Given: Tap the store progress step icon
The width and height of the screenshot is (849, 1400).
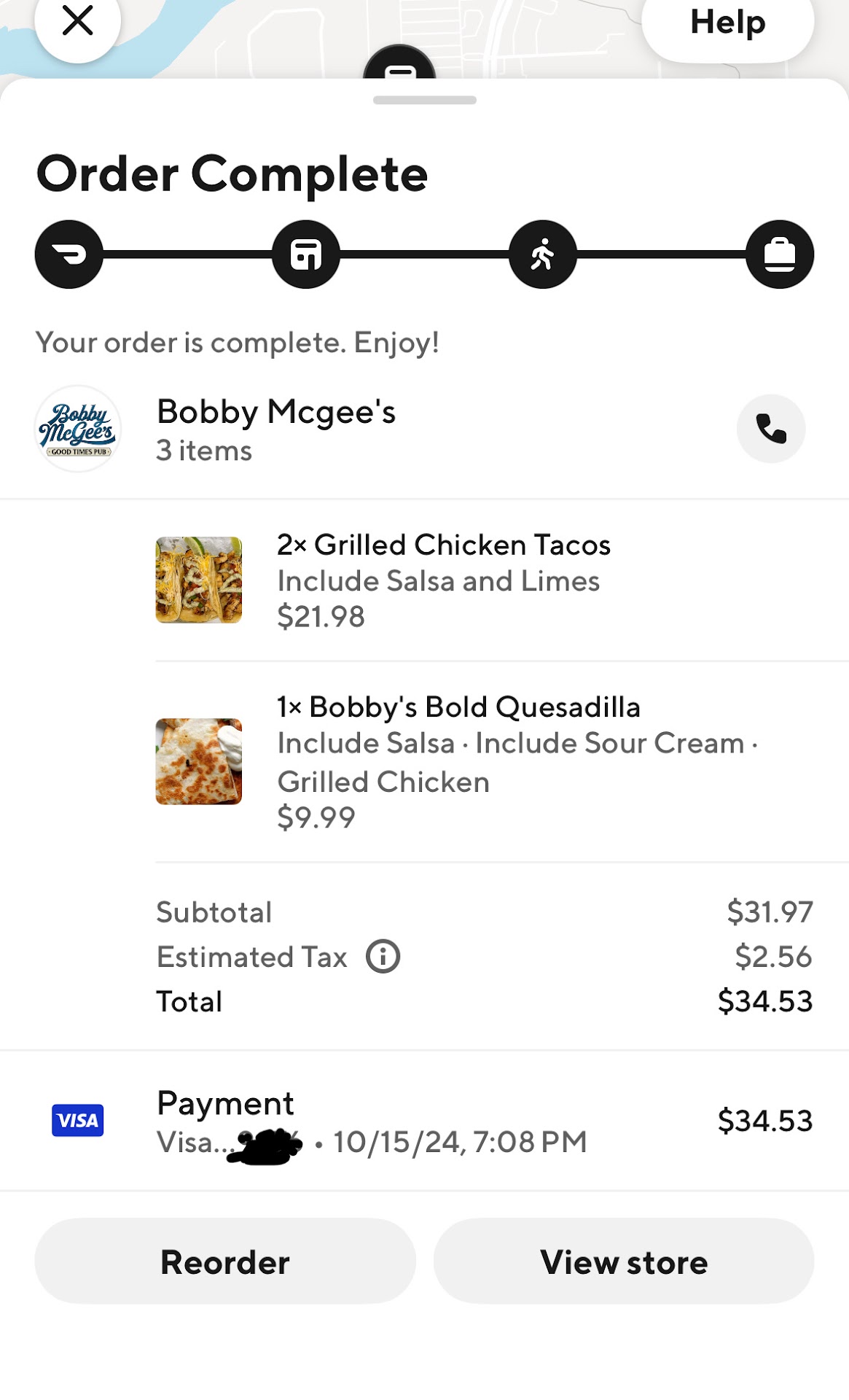Looking at the screenshot, I should pos(306,254).
